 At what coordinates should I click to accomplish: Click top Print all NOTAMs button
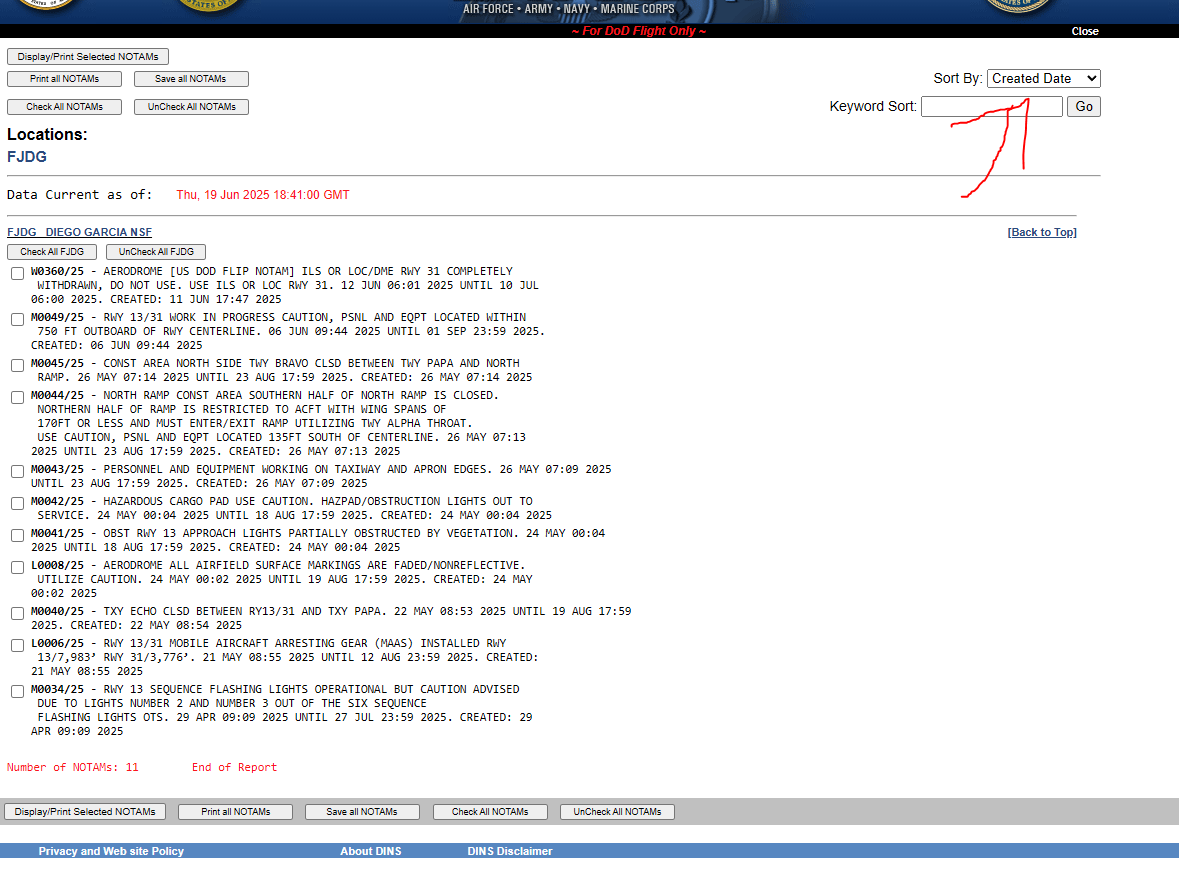pyautogui.click(x=65, y=79)
